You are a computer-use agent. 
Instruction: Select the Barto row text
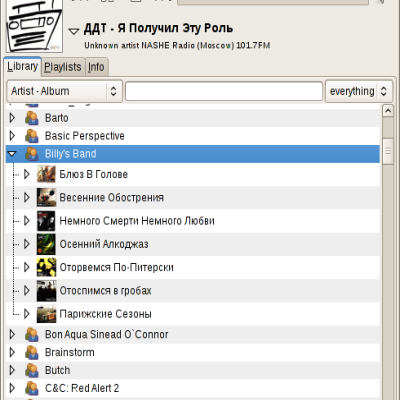tap(57, 118)
